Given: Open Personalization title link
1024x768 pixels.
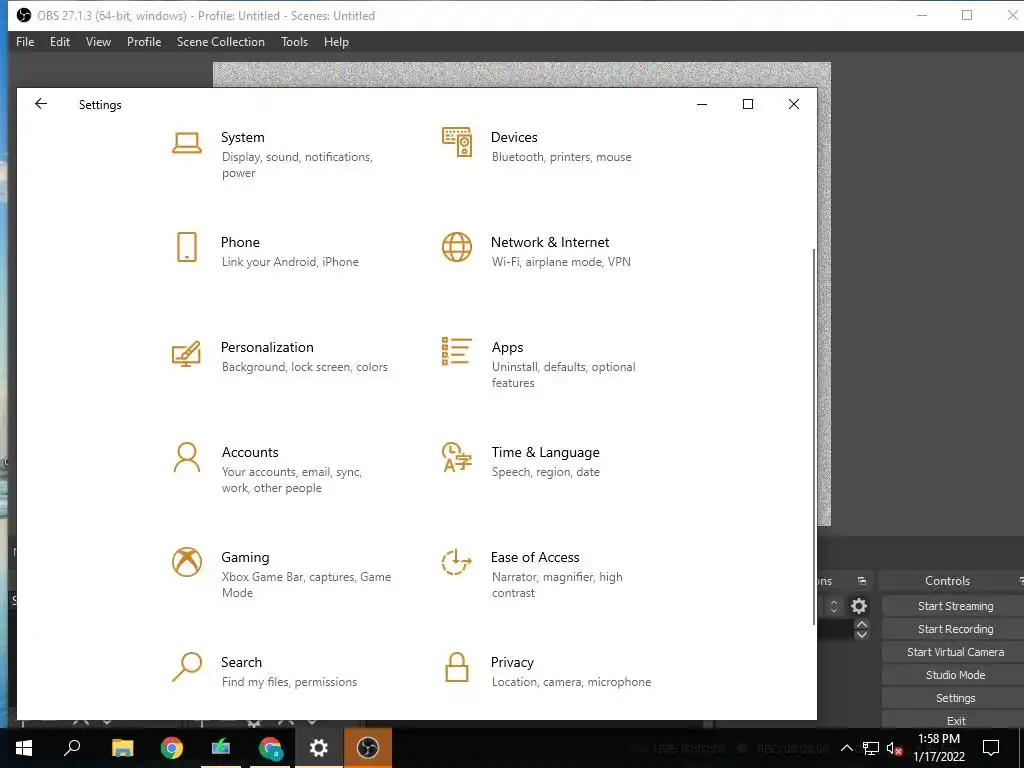Looking at the screenshot, I should pyautogui.click(x=267, y=347).
